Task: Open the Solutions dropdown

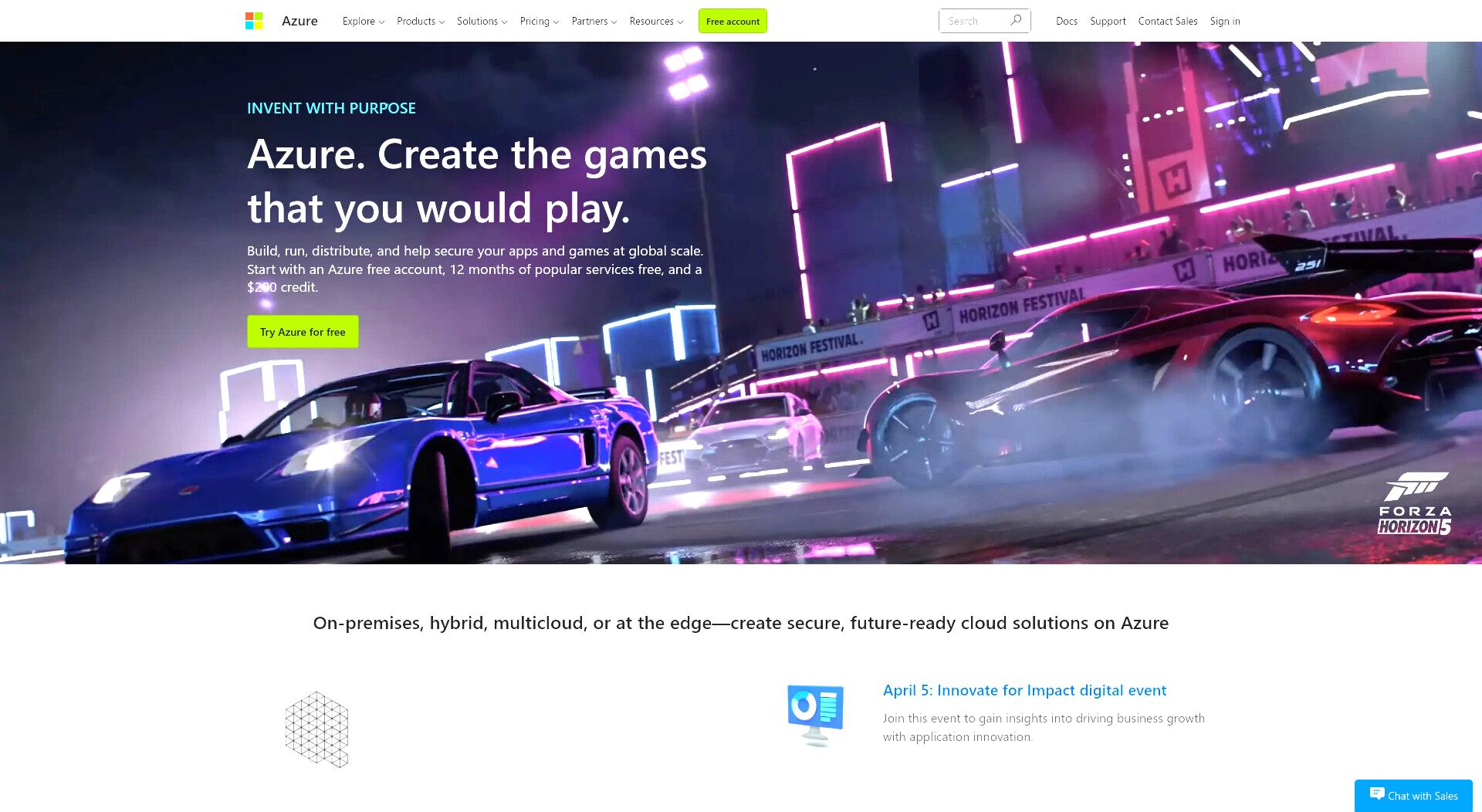Action: [x=482, y=21]
